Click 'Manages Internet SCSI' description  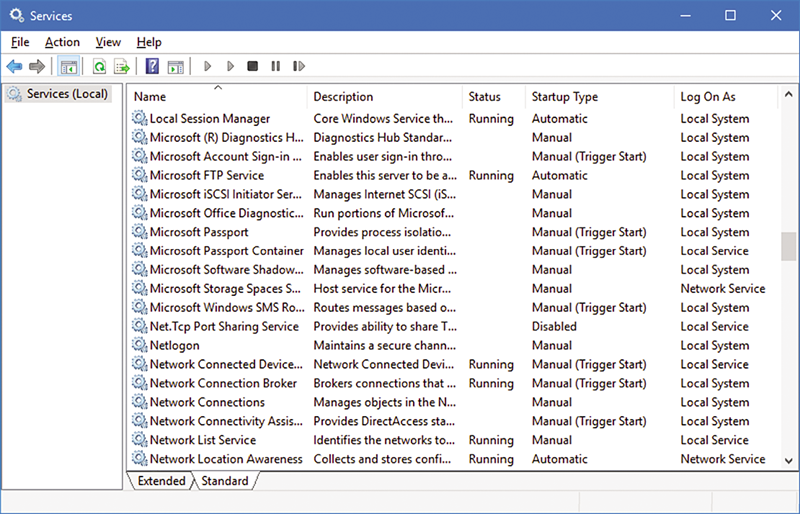pos(385,194)
